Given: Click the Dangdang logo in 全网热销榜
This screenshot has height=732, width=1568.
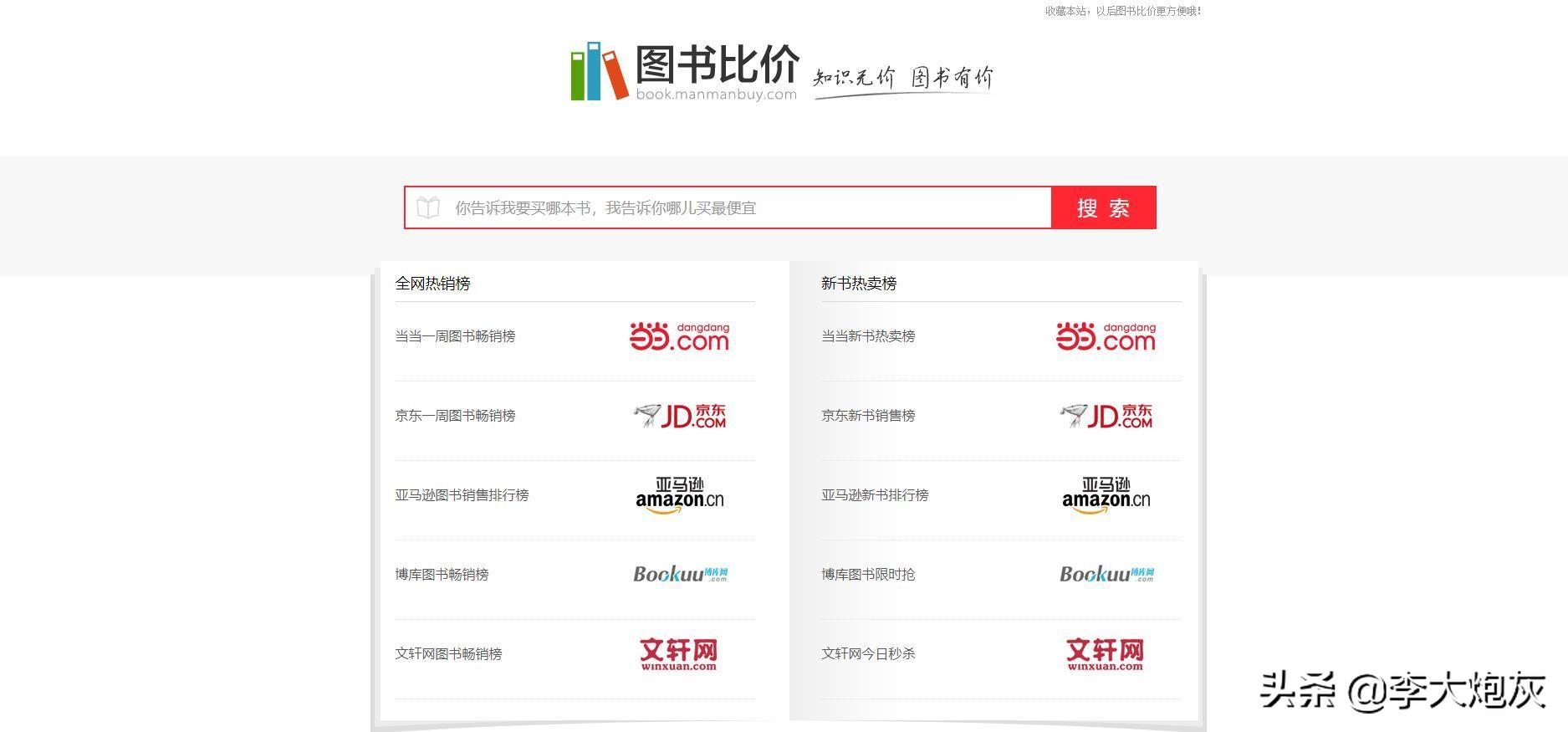Looking at the screenshot, I should coord(679,336).
